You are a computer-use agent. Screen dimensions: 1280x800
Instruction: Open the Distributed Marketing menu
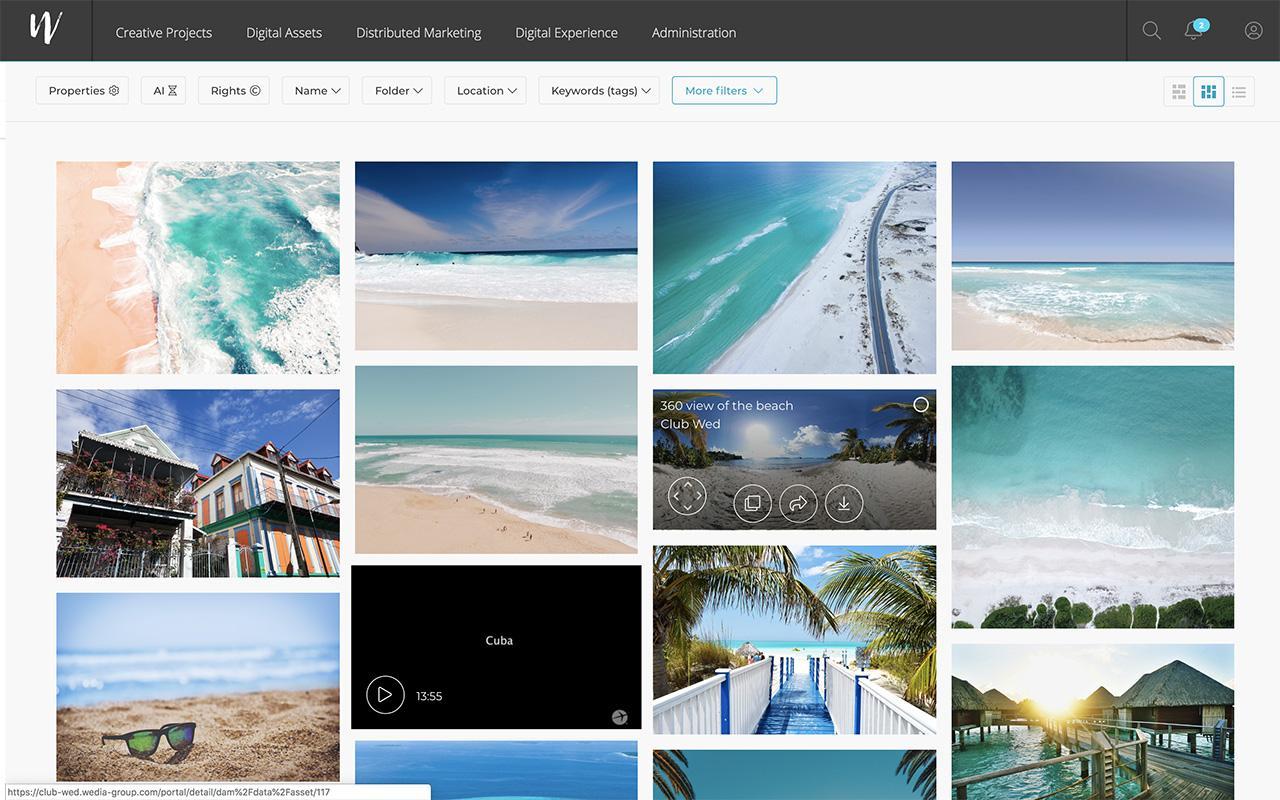click(418, 31)
